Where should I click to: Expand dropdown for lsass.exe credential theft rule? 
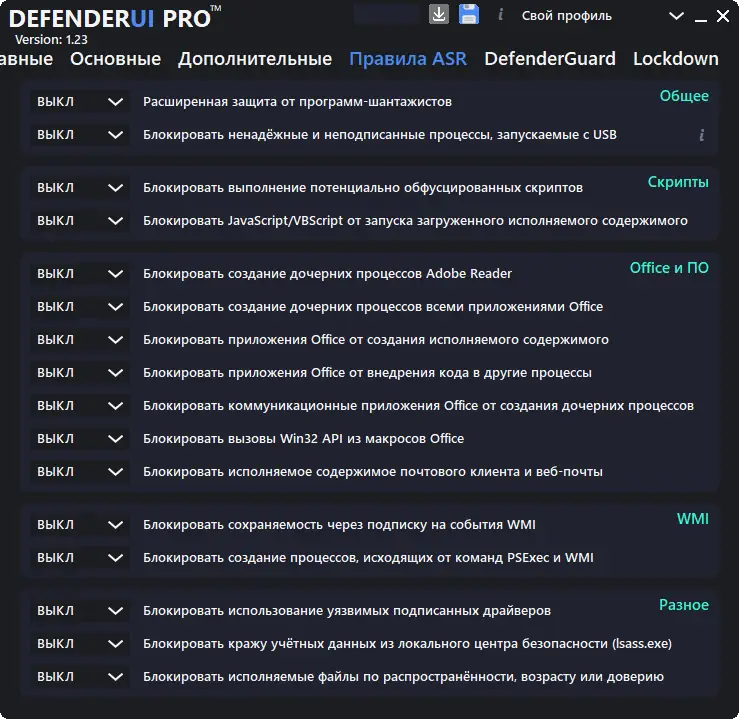coord(80,644)
